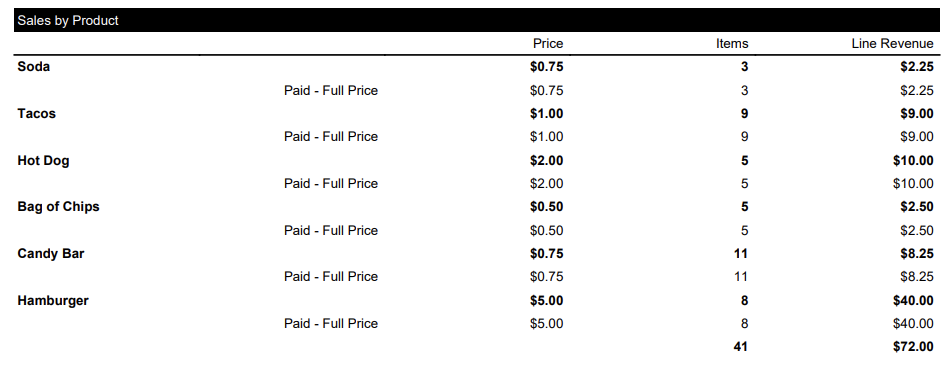Image resolution: width=942 pixels, height=376 pixels.
Task: Click the Hamburger product label
Action: click(x=53, y=300)
